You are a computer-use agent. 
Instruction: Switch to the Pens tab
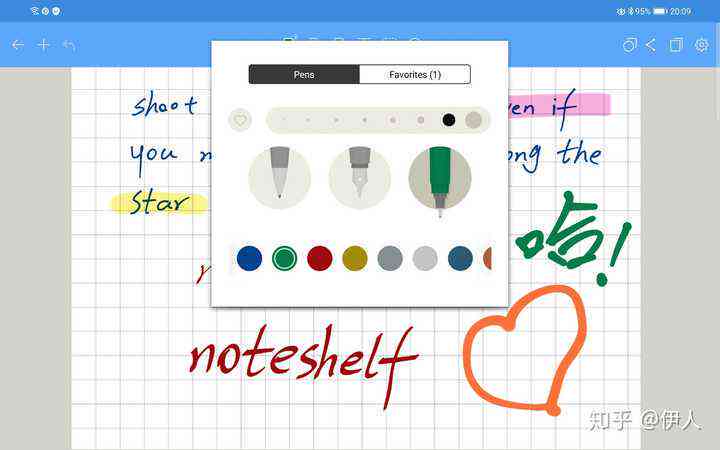(304, 74)
